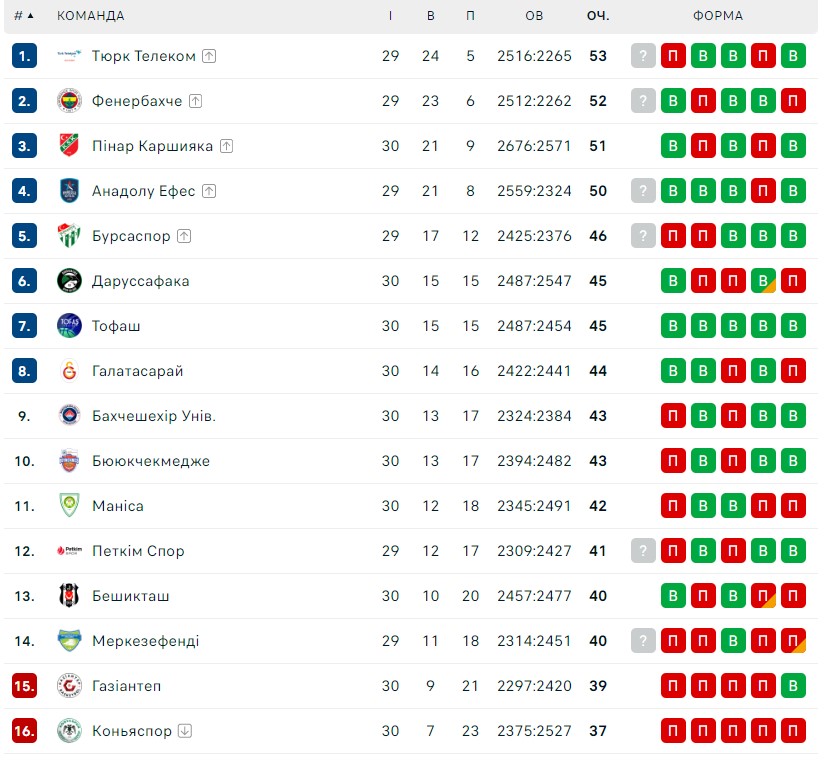
Task: Click Газіантеп's latest green В form badge
Action: click(x=793, y=686)
